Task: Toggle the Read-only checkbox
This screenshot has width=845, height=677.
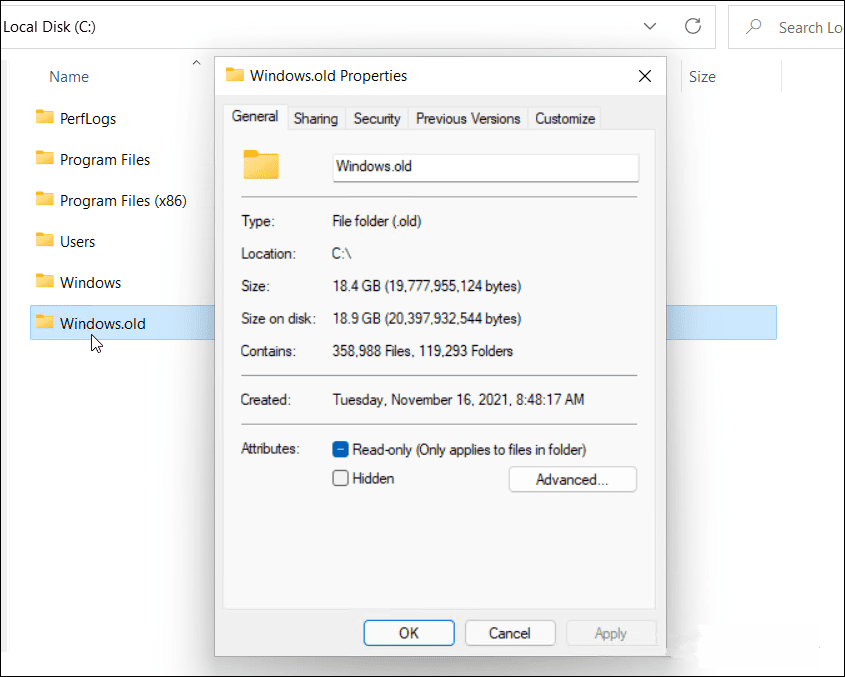Action: 340,449
